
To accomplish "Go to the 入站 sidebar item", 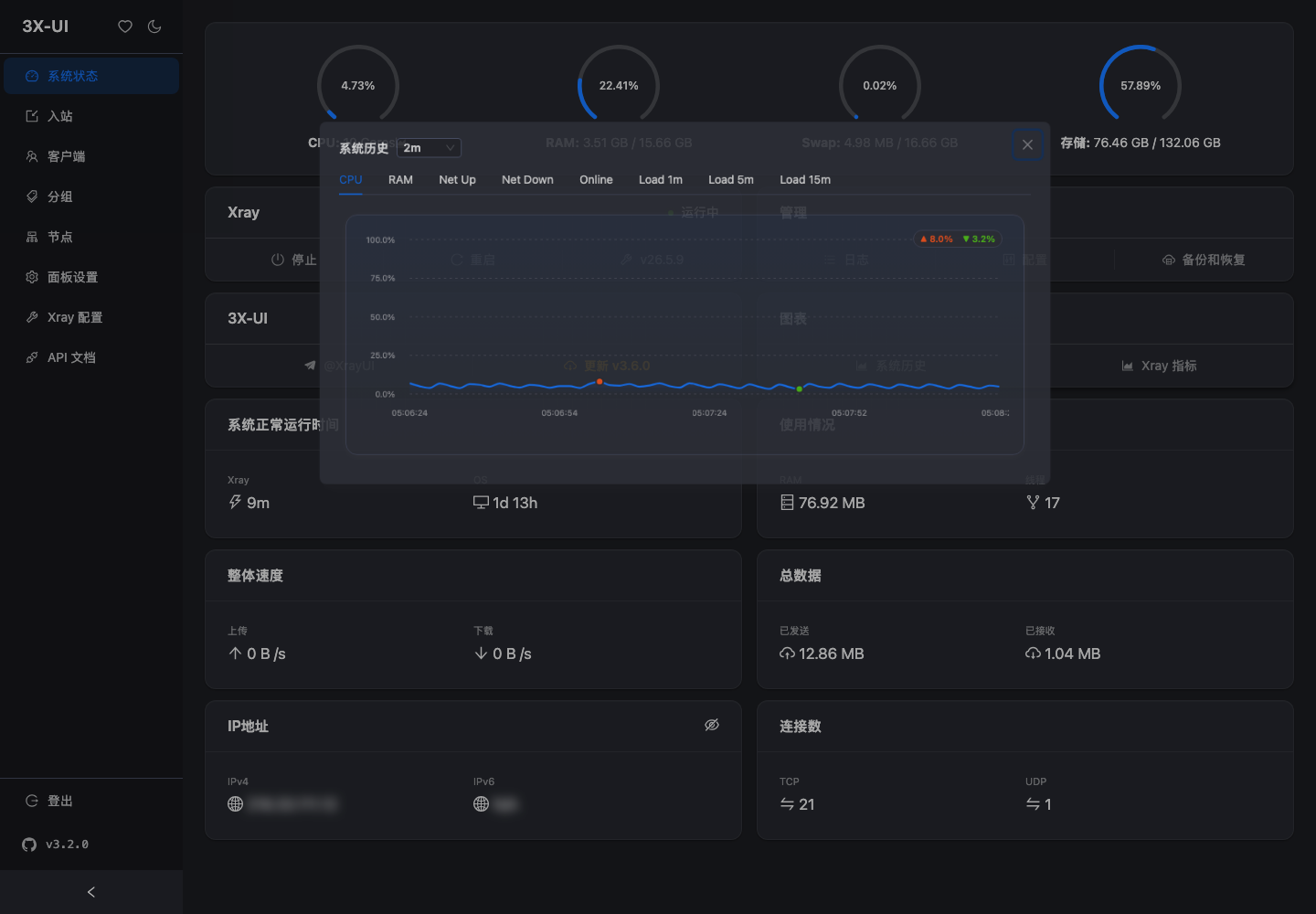I will [91, 116].
